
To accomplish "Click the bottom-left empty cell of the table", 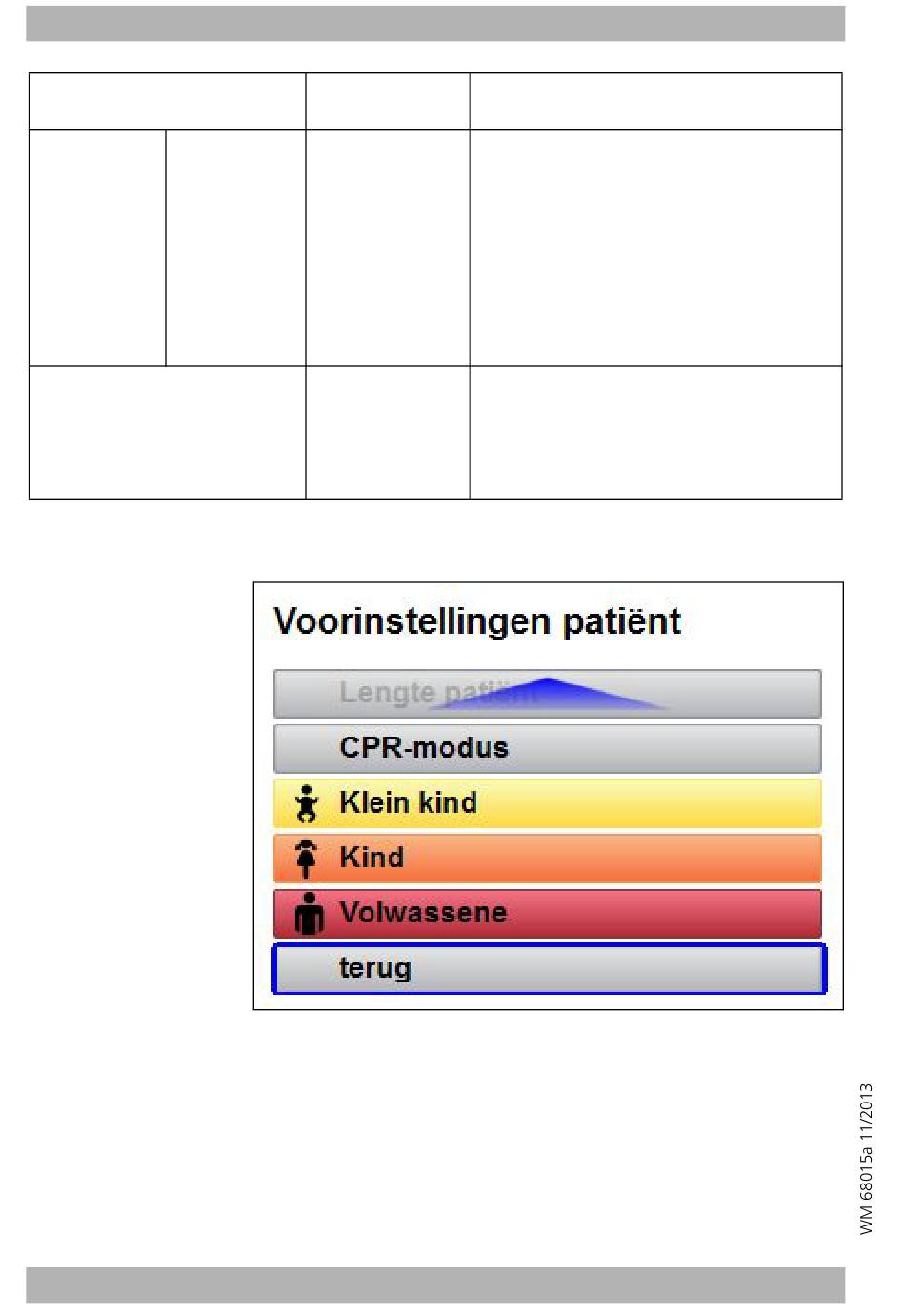I will click(x=168, y=433).
